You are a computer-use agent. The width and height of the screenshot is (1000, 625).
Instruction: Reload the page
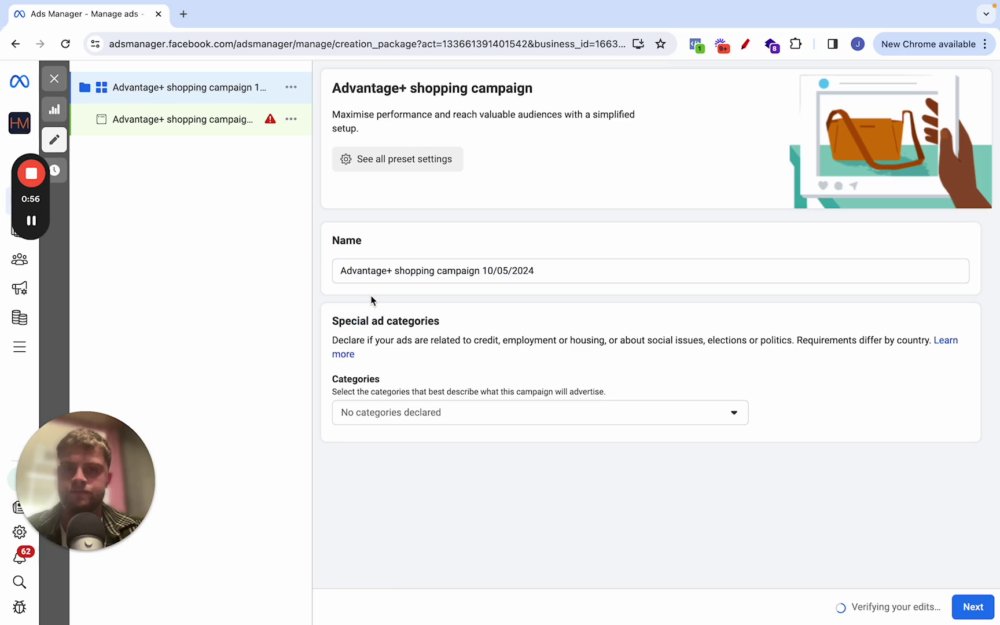(x=65, y=44)
